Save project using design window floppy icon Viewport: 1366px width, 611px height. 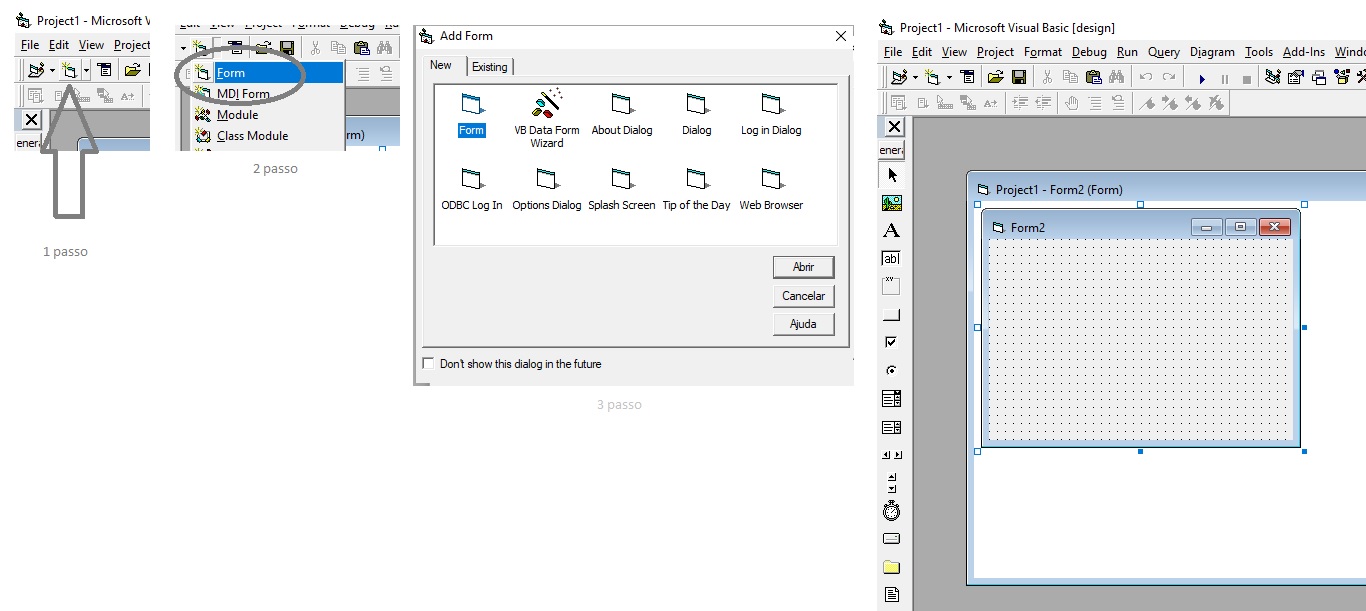1019,77
